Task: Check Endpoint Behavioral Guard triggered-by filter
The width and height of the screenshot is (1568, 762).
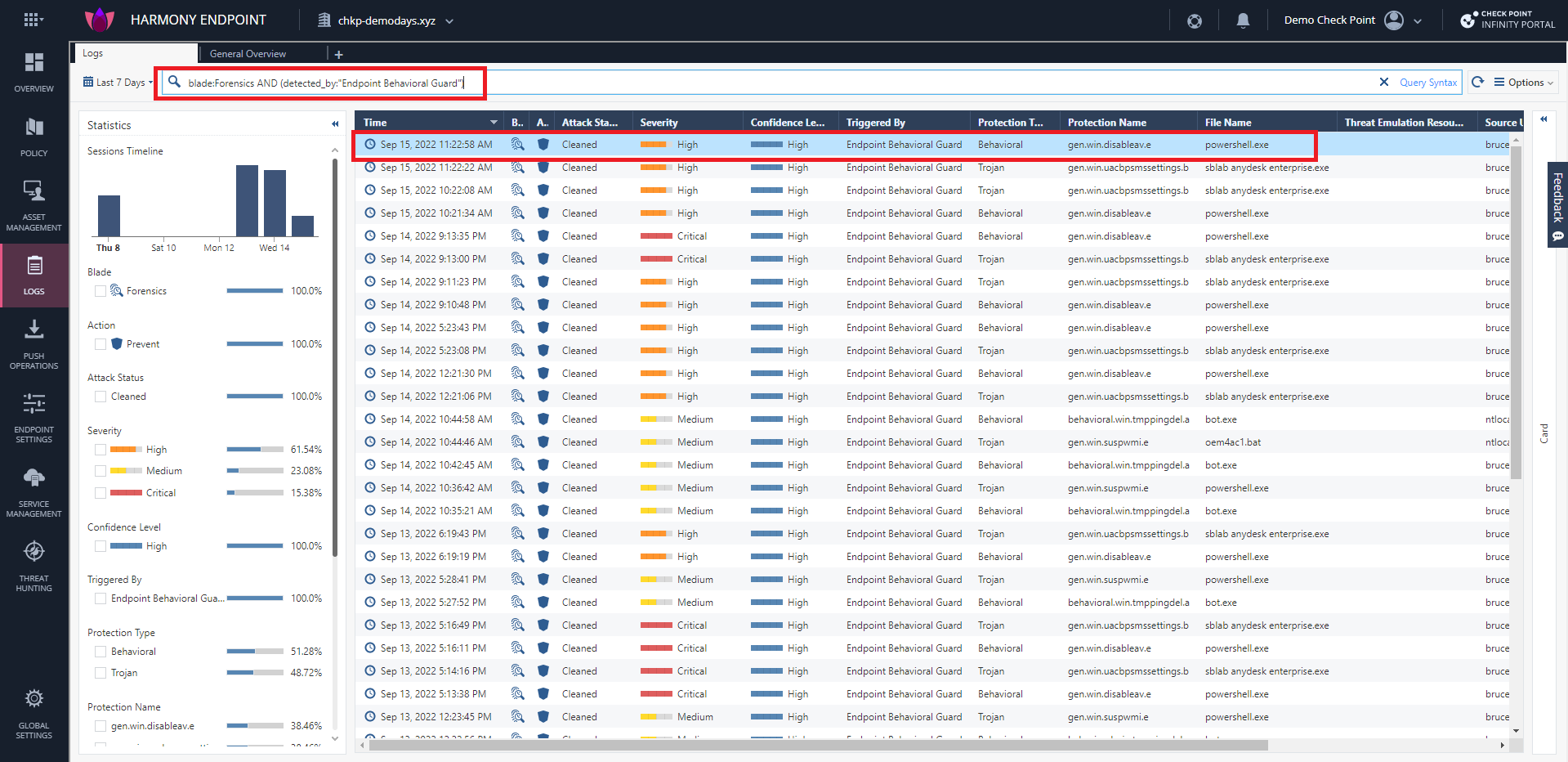Action: 101,598
